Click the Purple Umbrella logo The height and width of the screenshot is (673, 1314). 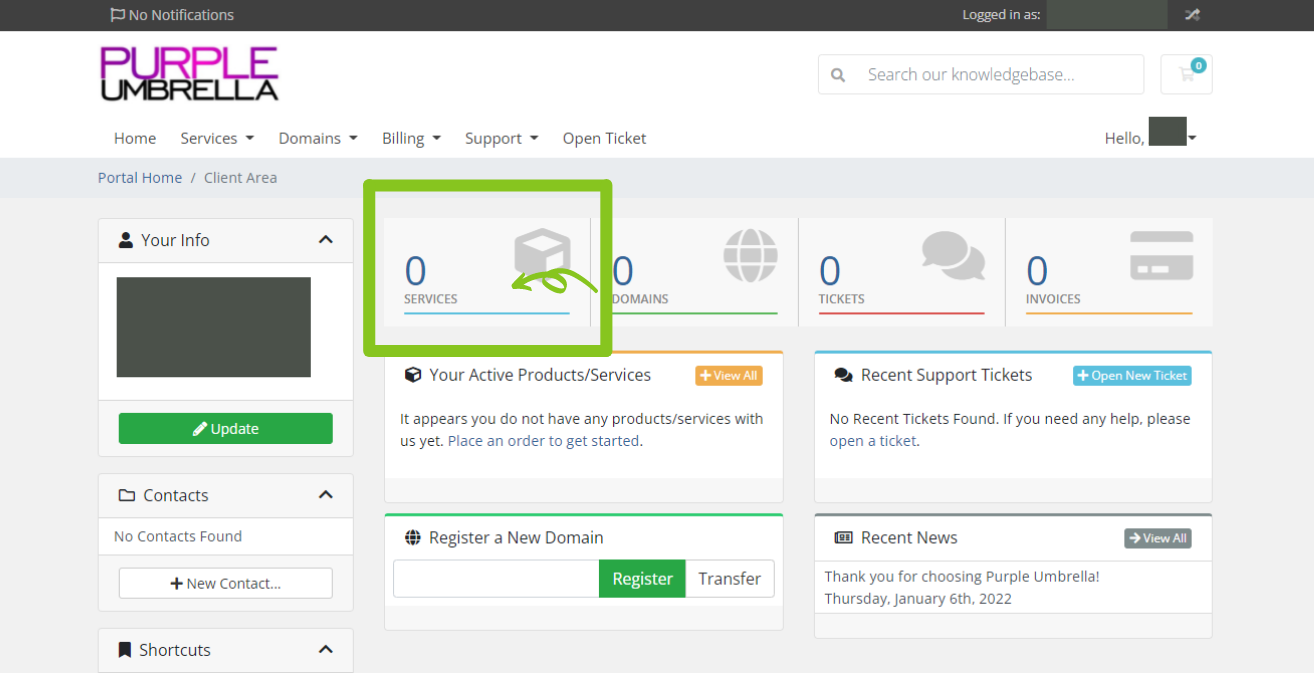[189, 74]
